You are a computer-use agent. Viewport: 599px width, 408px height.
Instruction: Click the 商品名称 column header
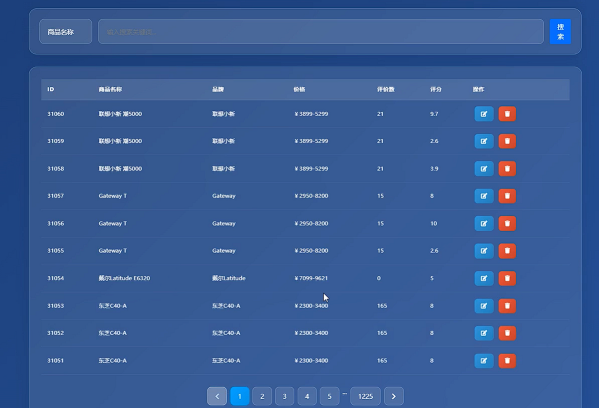[110, 89]
